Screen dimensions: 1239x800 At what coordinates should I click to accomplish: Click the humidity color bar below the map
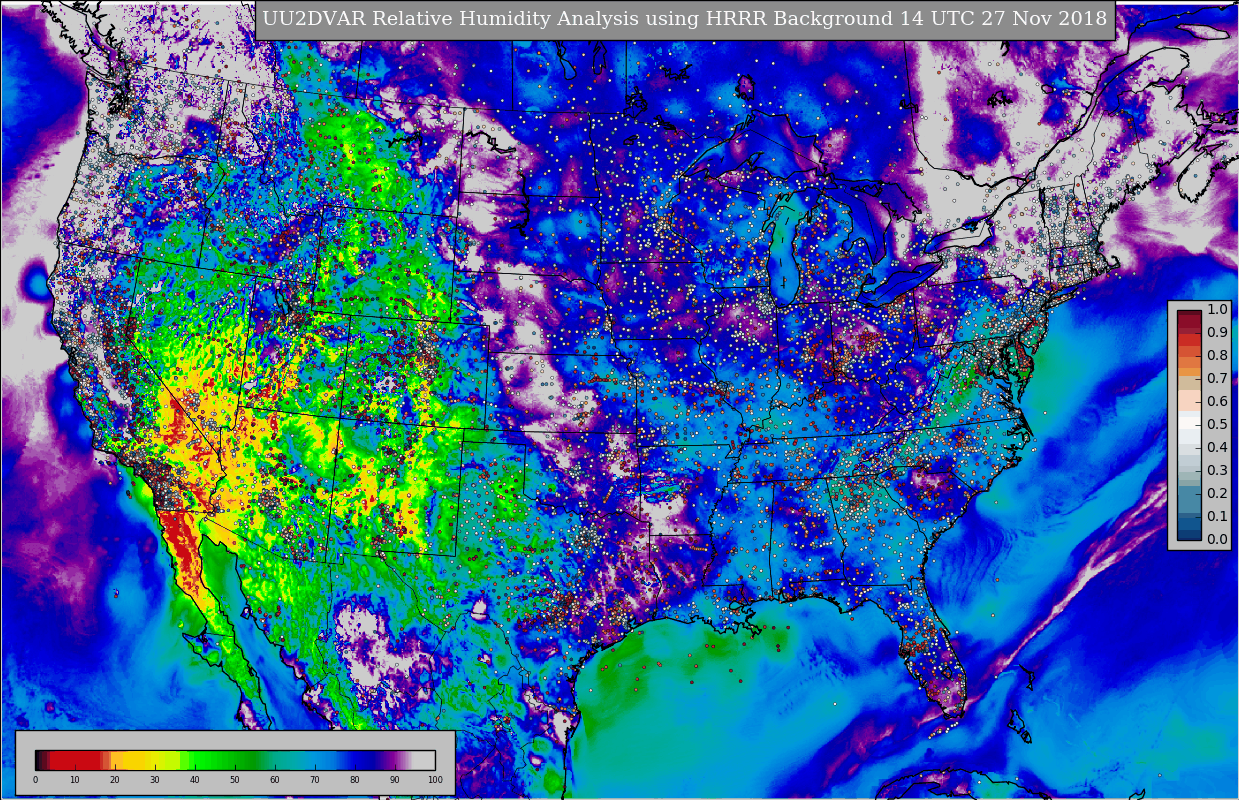point(235,760)
